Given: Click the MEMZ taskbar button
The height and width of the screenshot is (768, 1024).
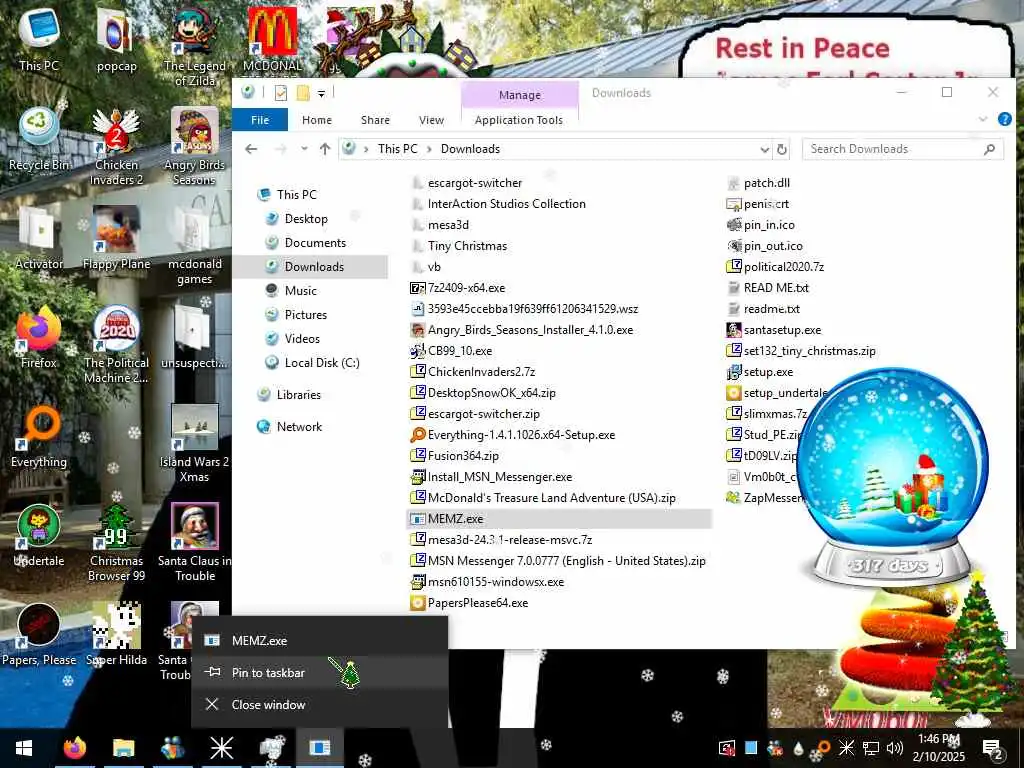Looking at the screenshot, I should [x=320, y=748].
